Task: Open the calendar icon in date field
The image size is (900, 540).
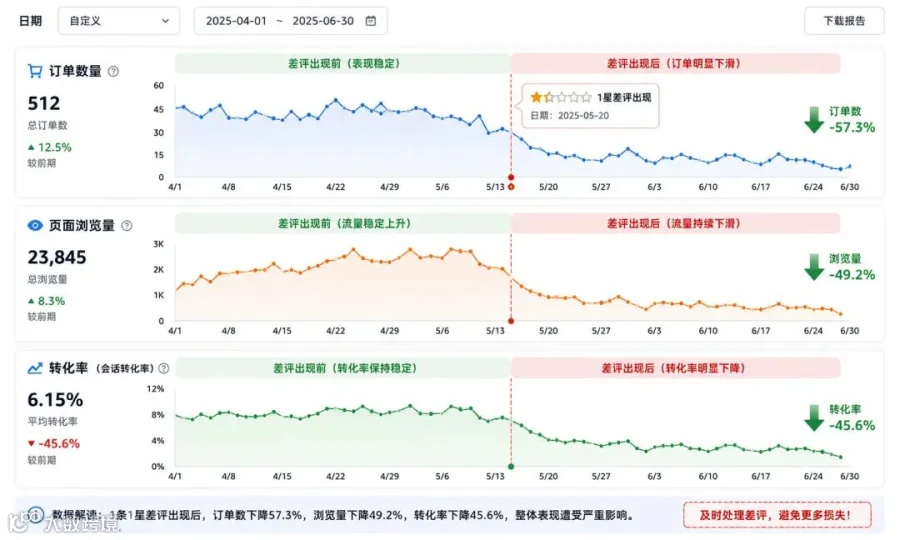Action: 371,21
